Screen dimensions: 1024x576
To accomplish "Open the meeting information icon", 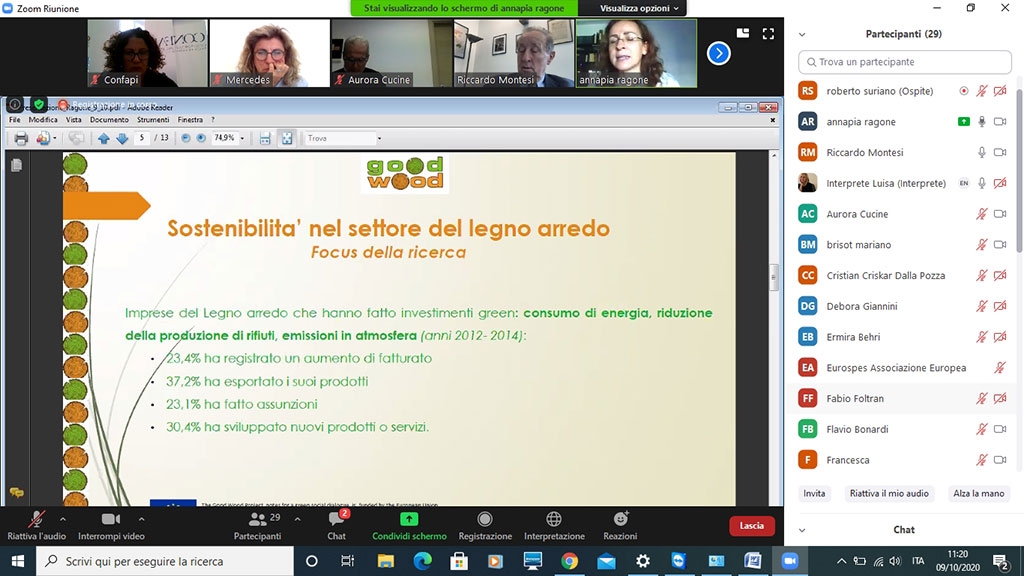I will tap(14, 104).
